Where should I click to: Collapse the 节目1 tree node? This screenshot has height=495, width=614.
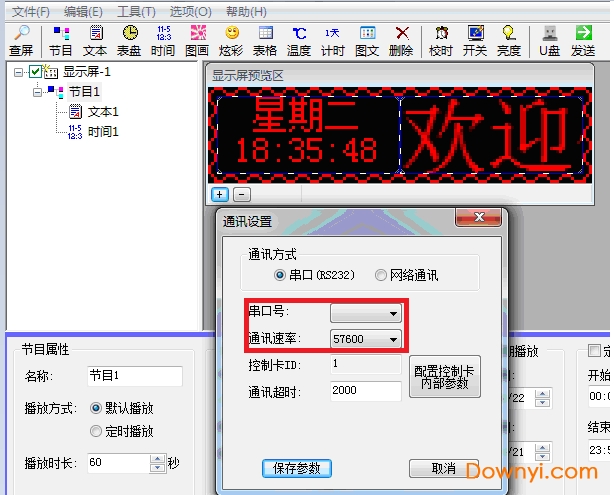[37, 92]
